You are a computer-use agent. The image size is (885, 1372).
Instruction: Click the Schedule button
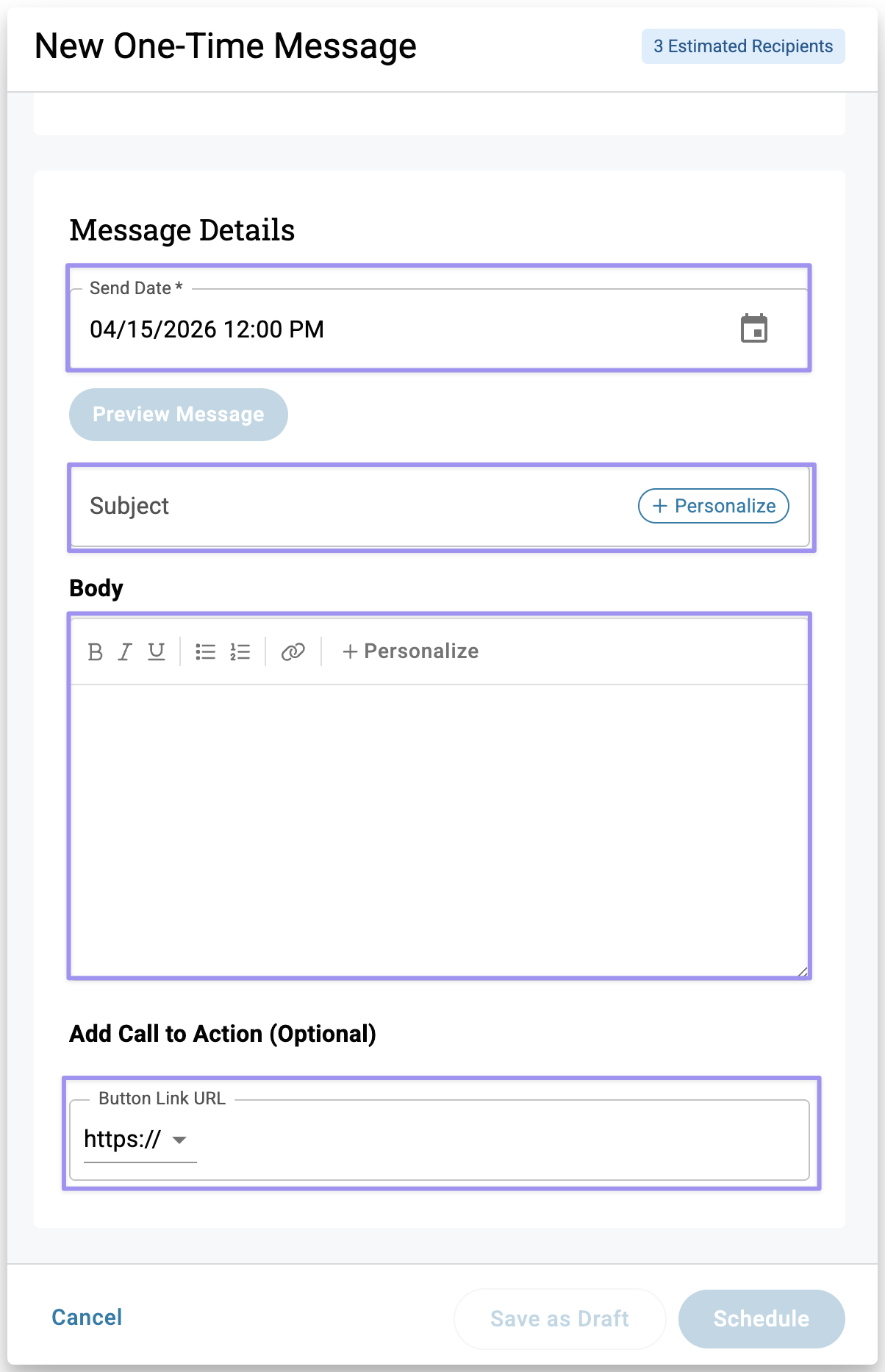pos(761,1318)
